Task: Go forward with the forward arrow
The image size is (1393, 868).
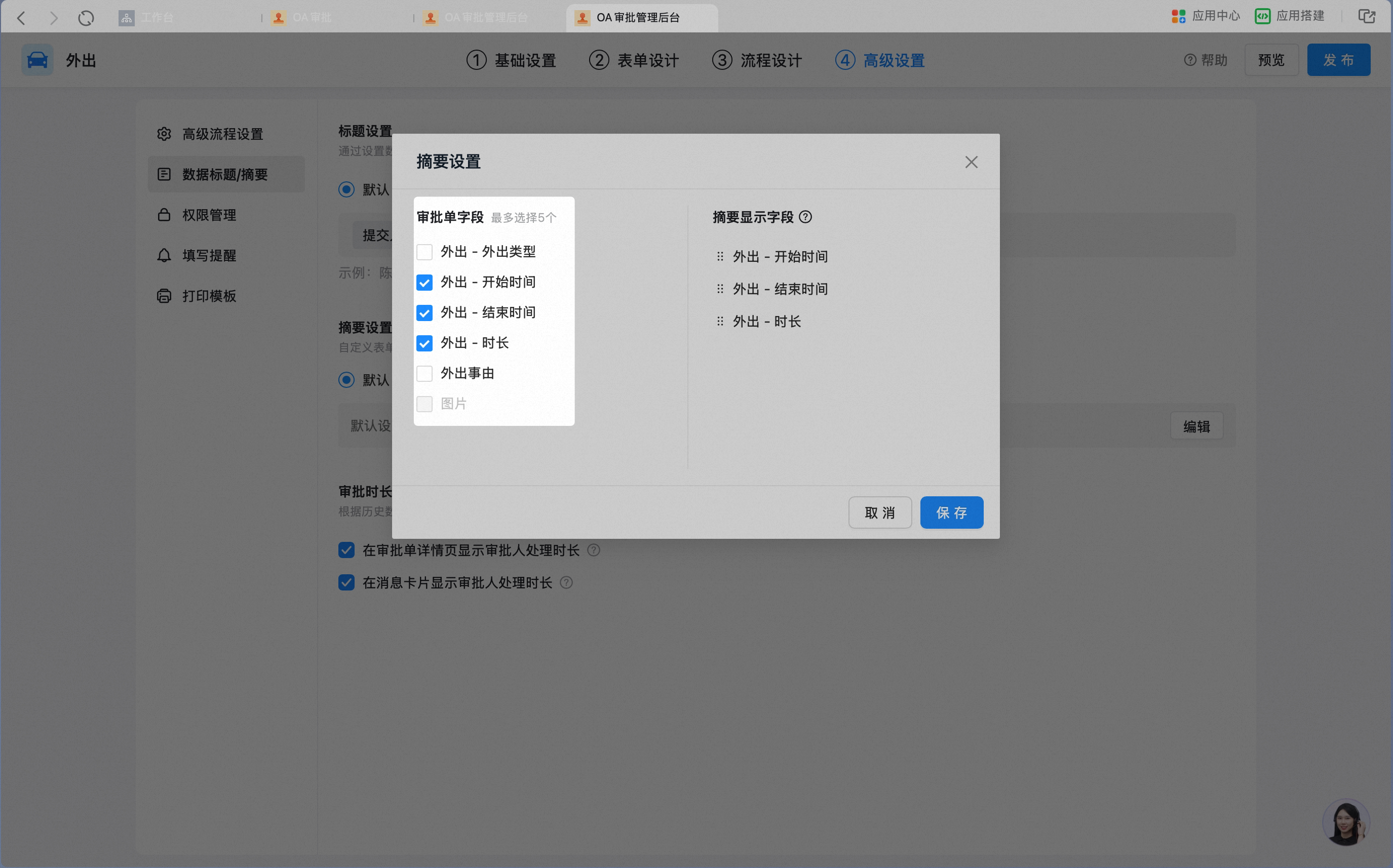Action: [x=54, y=18]
